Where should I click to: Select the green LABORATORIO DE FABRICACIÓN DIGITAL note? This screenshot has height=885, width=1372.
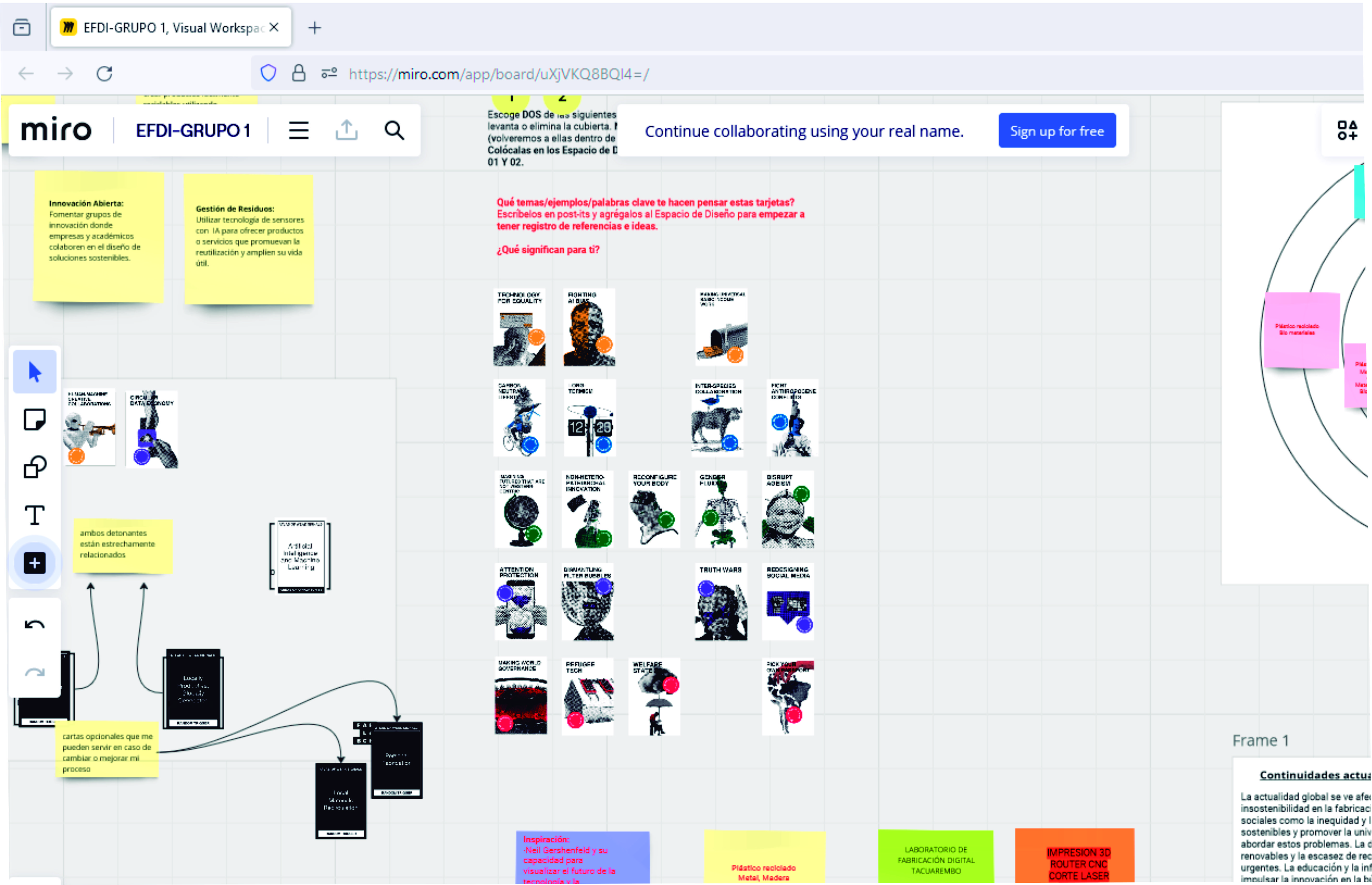[936, 856]
